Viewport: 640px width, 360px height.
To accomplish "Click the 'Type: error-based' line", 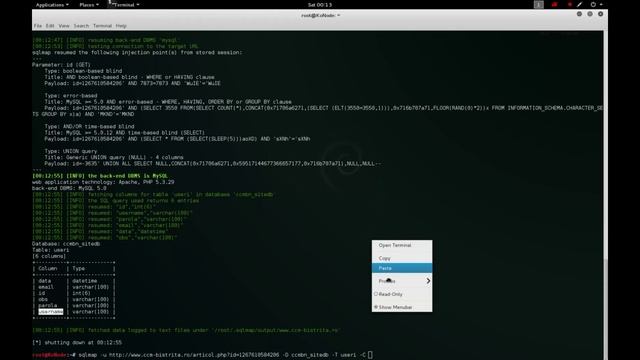I will tap(71, 96).
